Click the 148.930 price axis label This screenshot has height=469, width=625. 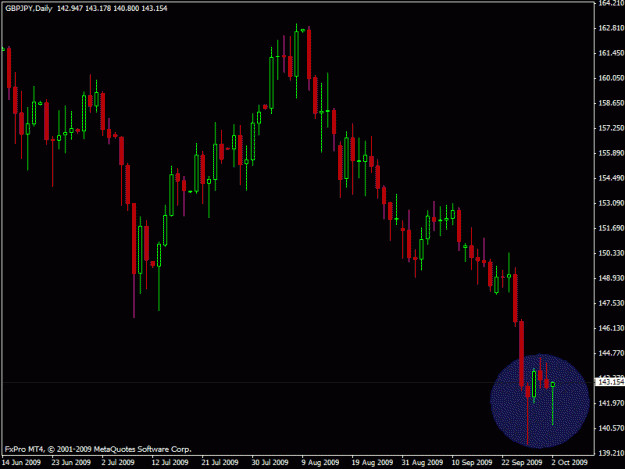[611, 278]
